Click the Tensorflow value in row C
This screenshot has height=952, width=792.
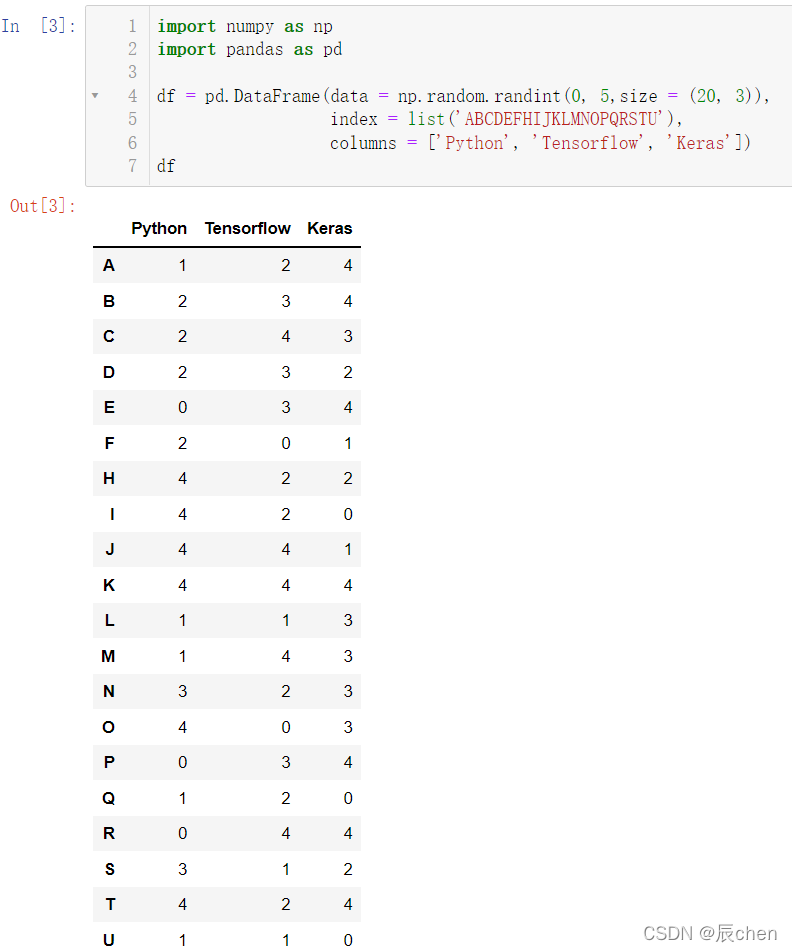click(x=285, y=336)
